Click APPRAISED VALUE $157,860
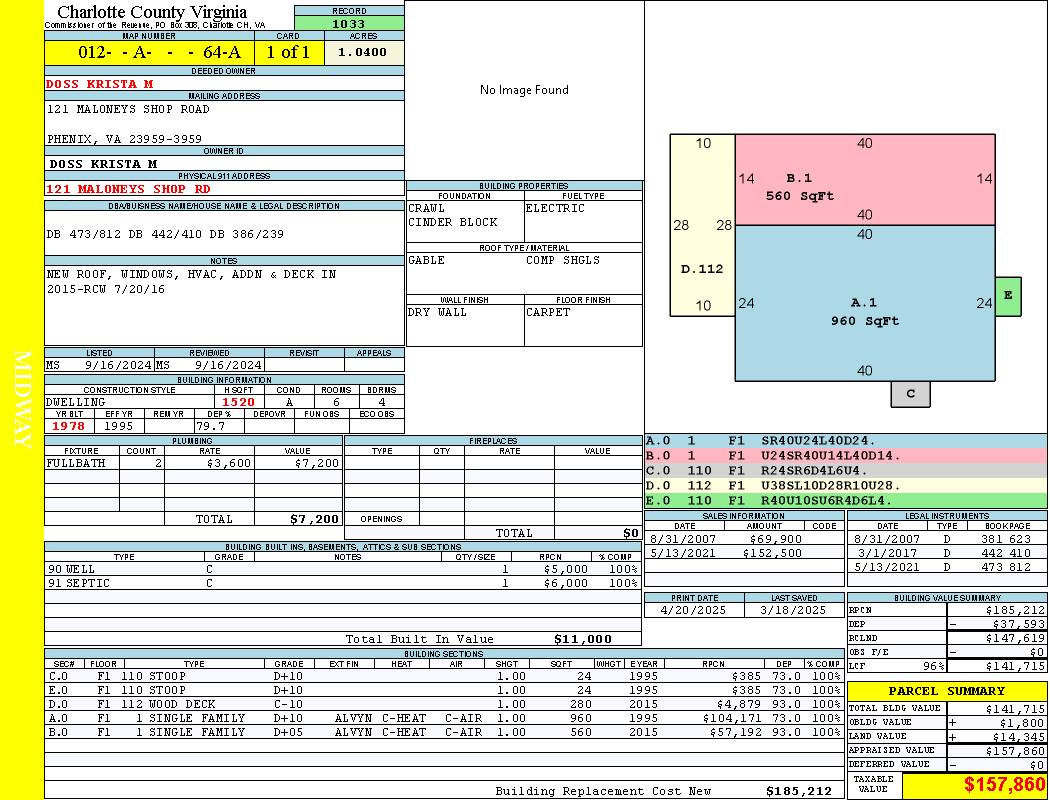Screen dimensions: 1050x800 coord(1015,751)
